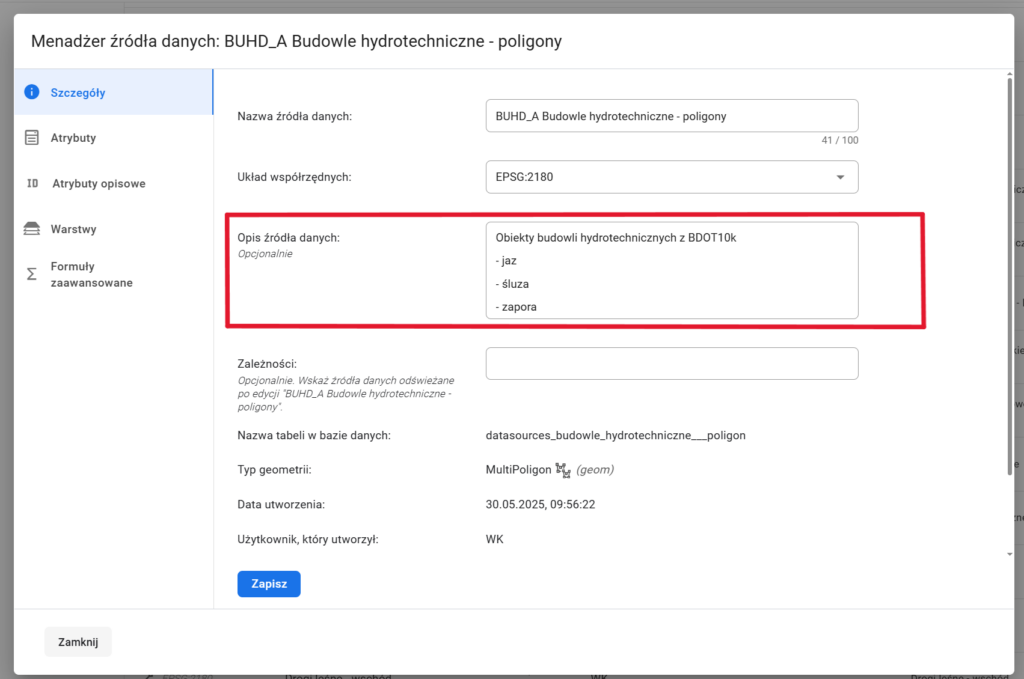
Task: Go to the Atrybuty opisowe tab
Action: [98, 184]
